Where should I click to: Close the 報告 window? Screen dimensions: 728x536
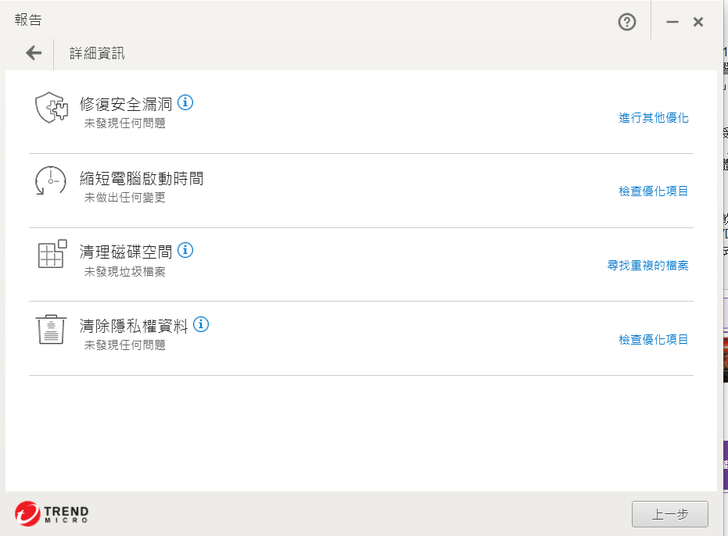[x=698, y=22]
